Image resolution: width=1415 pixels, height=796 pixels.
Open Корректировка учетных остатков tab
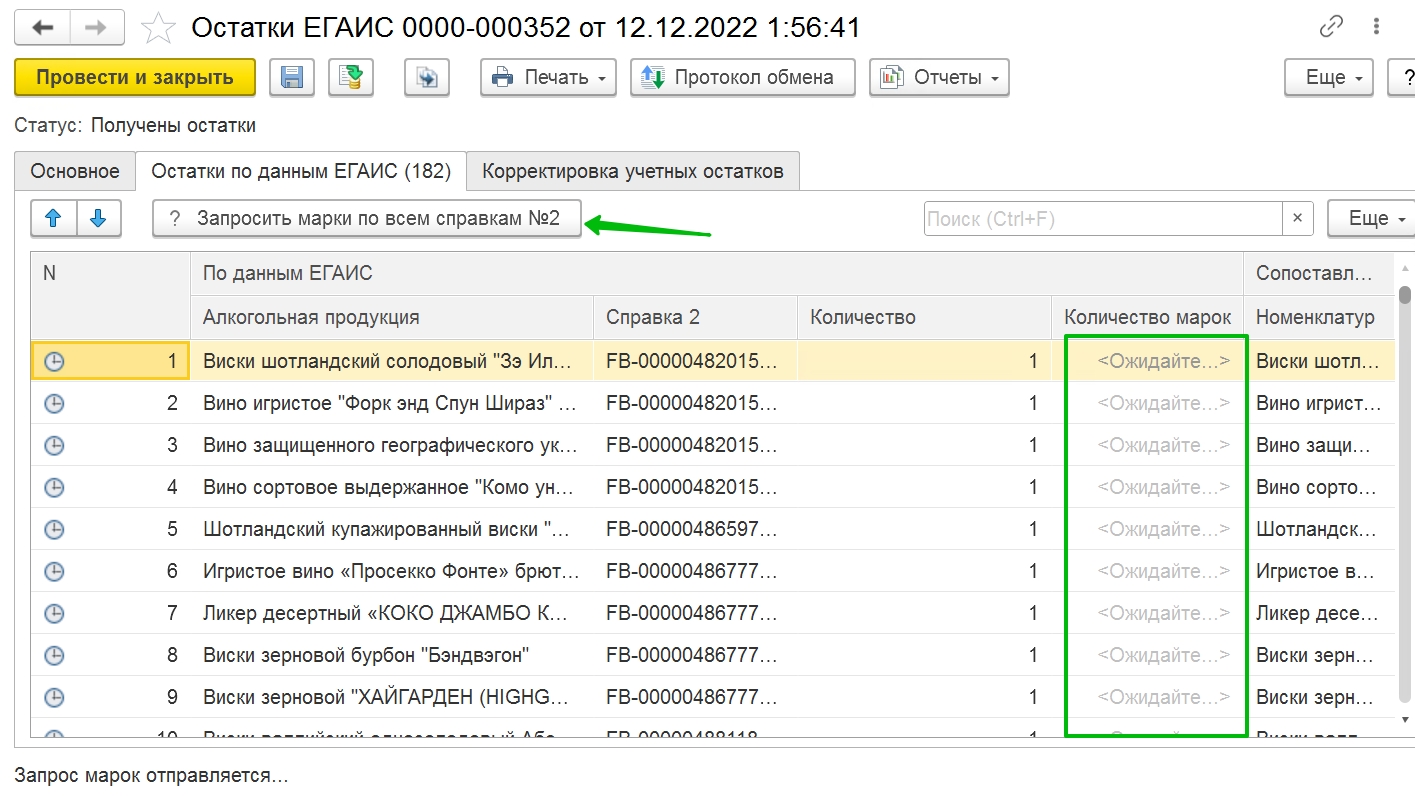[633, 171]
